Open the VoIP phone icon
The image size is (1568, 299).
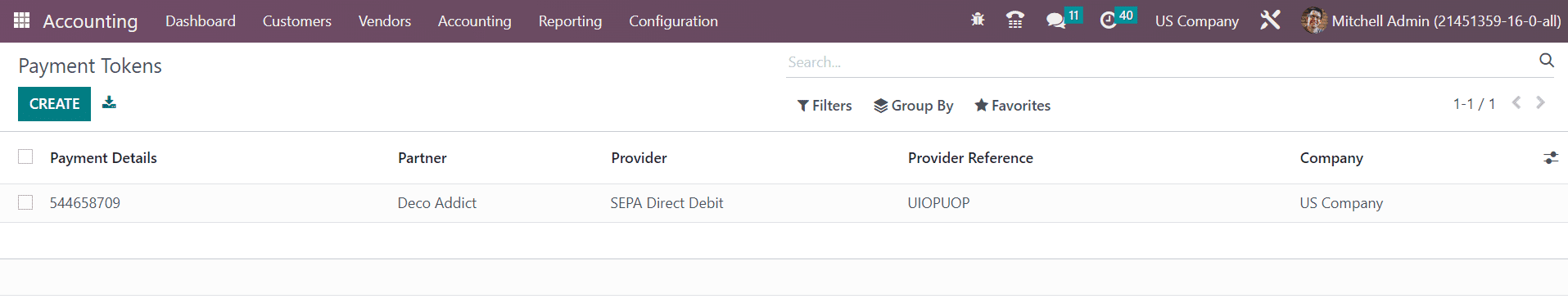pyautogui.click(x=1015, y=20)
